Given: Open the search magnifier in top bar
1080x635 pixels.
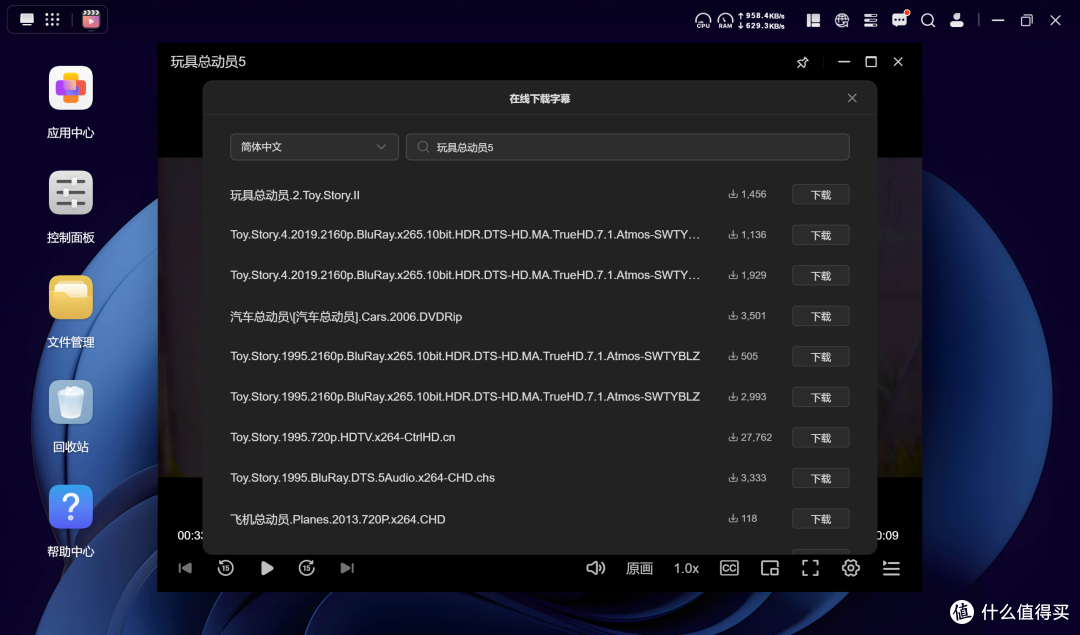Looking at the screenshot, I should click(928, 21).
